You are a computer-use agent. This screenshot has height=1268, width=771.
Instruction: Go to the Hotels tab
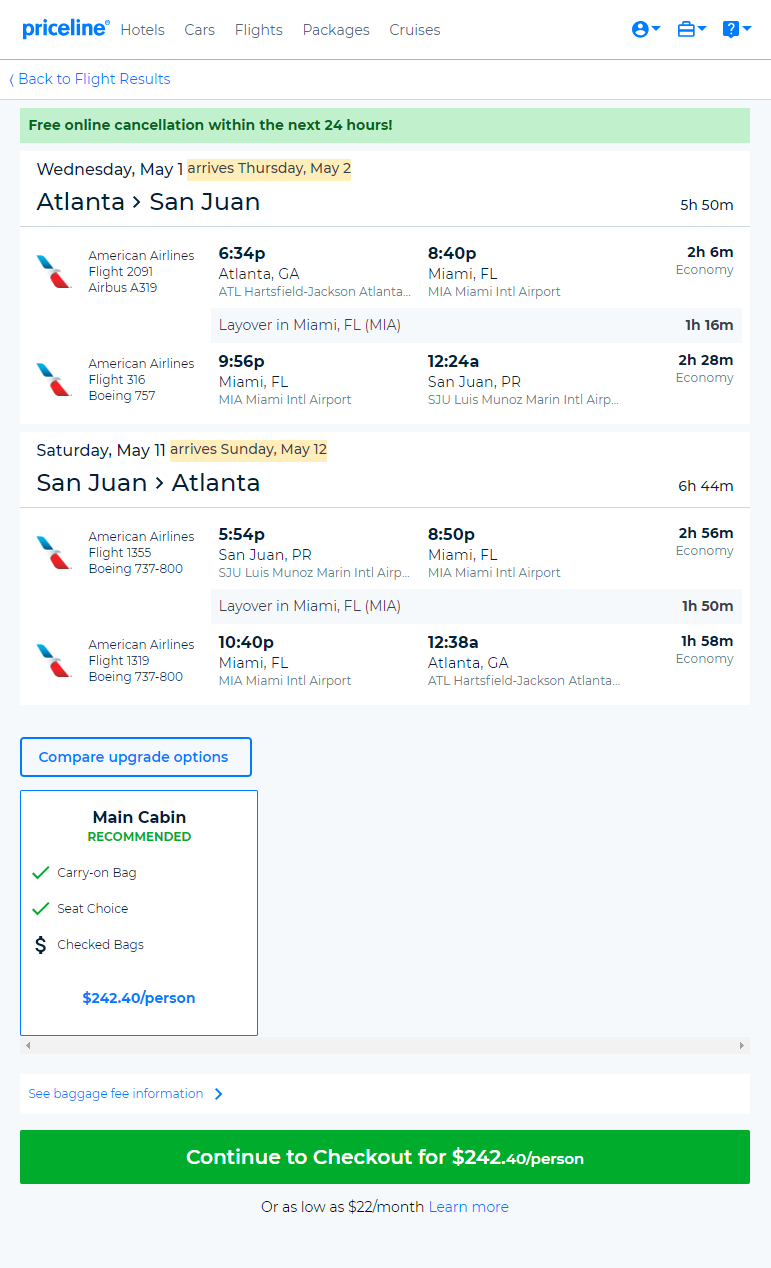click(x=142, y=30)
